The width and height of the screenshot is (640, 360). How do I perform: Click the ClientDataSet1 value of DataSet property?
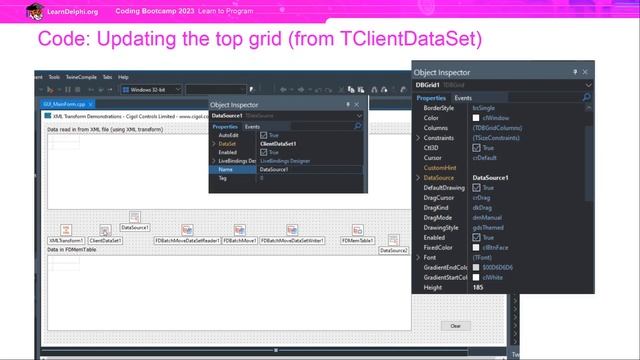click(x=278, y=144)
